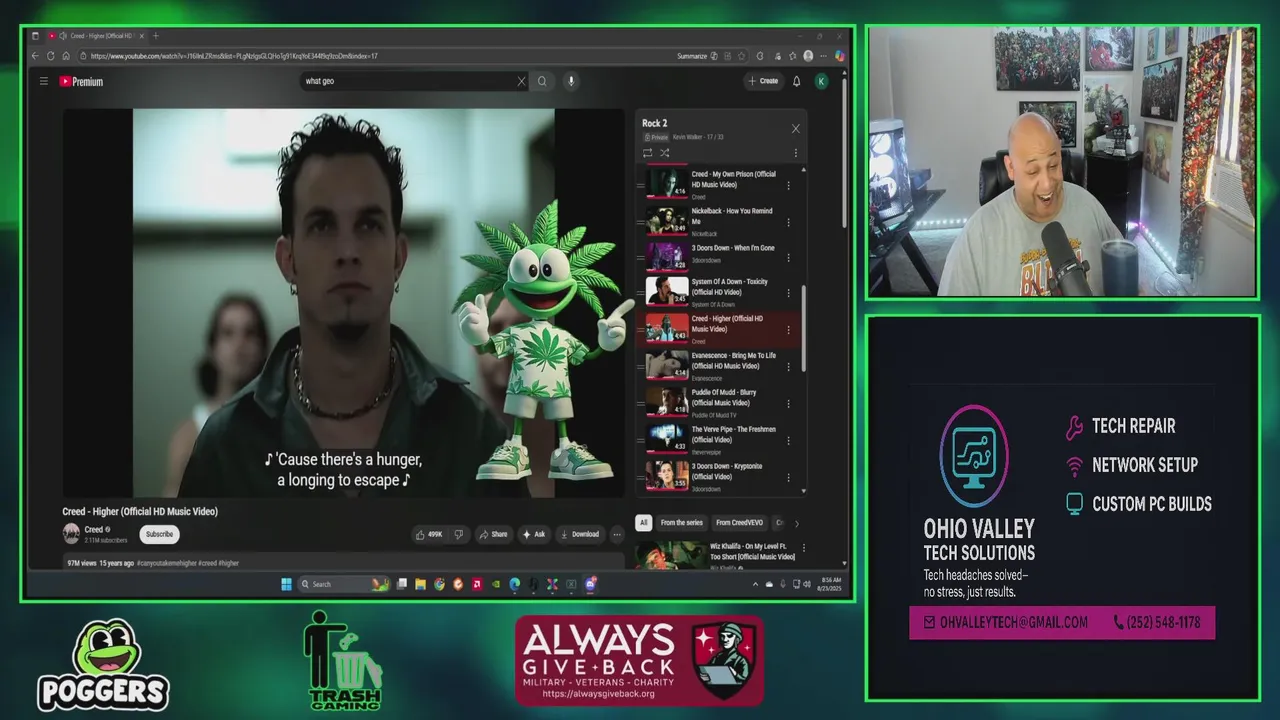Click the playlist panel scrollbar
Image resolution: width=1280 pixels, height=720 pixels.
[x=803, y=328]
